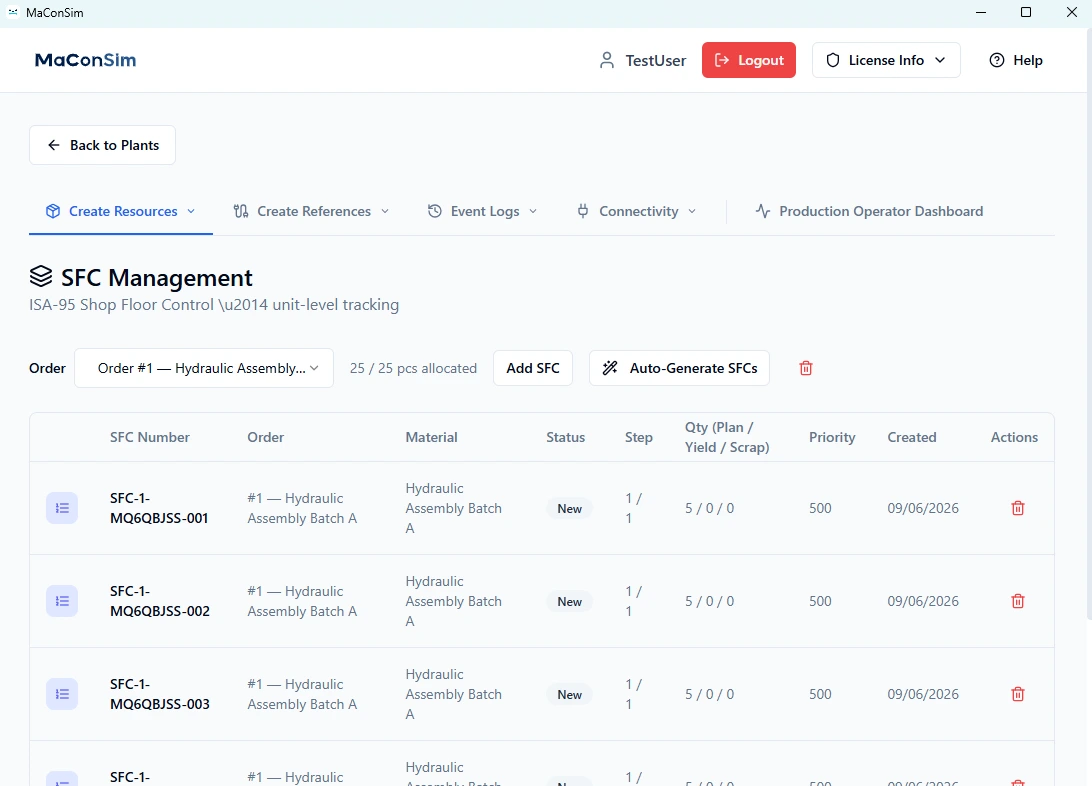Click the Order column header

pos(265,437)
